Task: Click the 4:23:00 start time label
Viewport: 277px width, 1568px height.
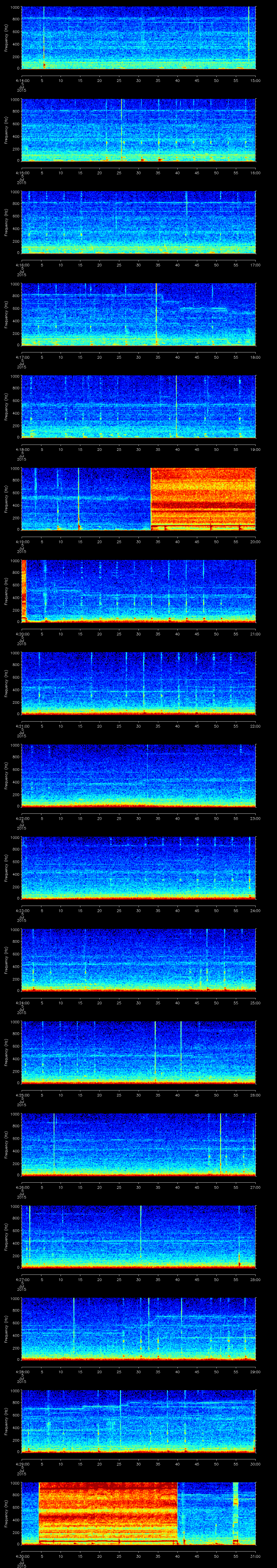Action: pyautogui.click(x=22, y=910)
